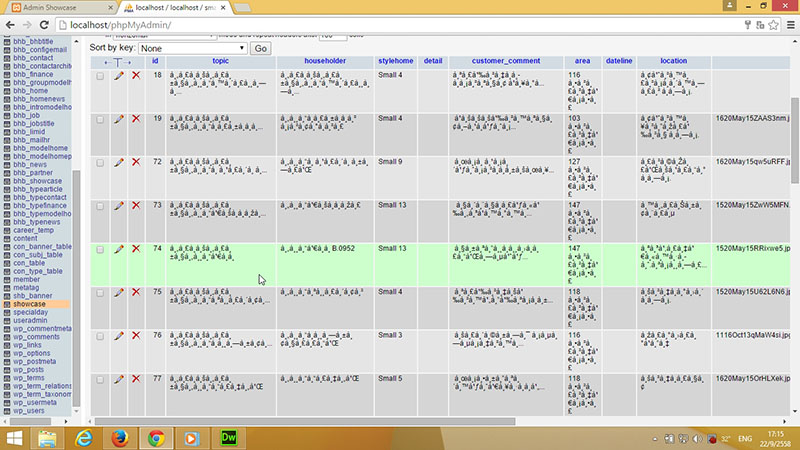The image size is (800, 450).
Task: Tick the checkbox for row id 77
Action: pyautogui.click(x=100, y=380)
